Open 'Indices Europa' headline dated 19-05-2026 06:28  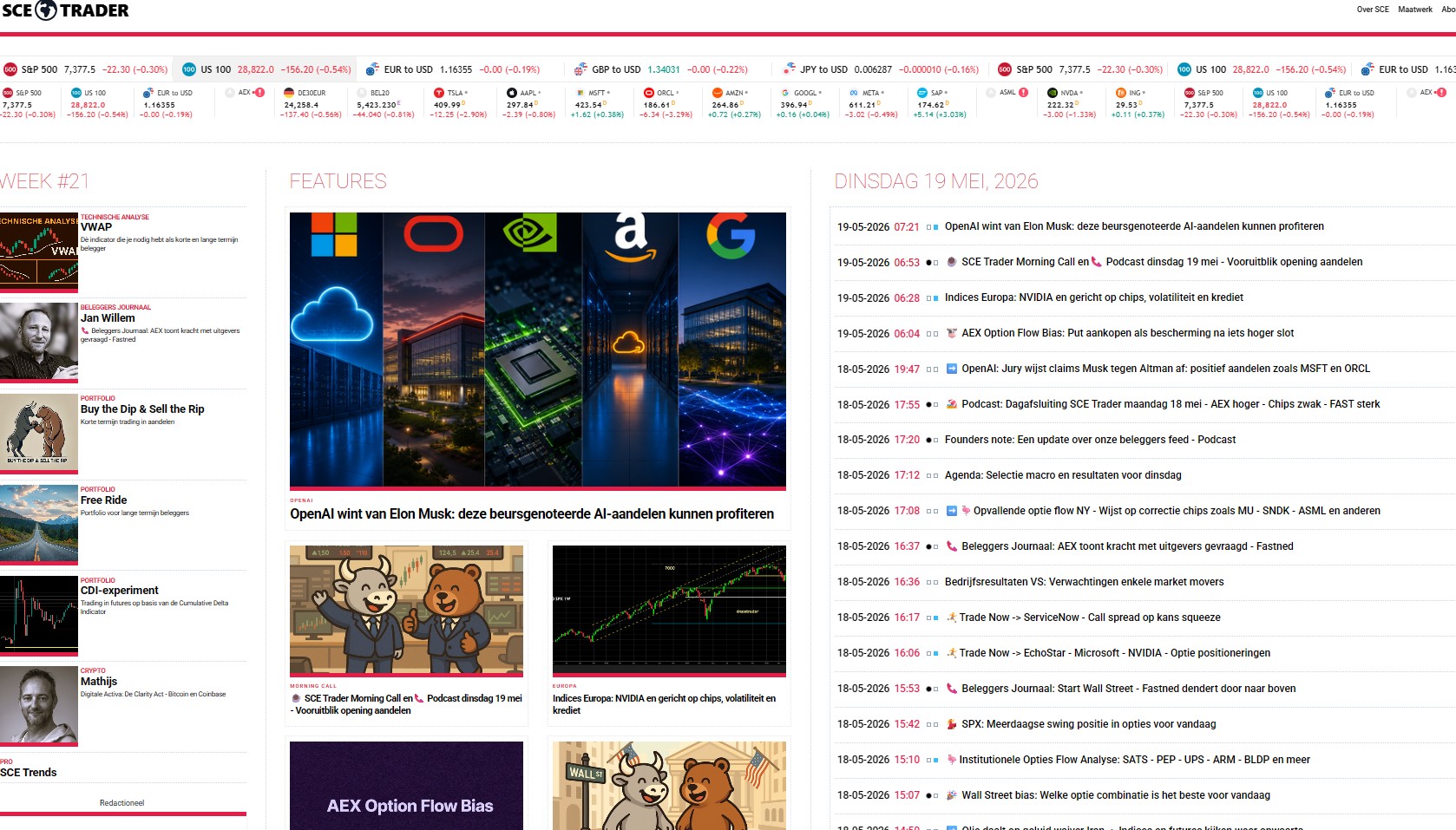tap(1093, 297)
